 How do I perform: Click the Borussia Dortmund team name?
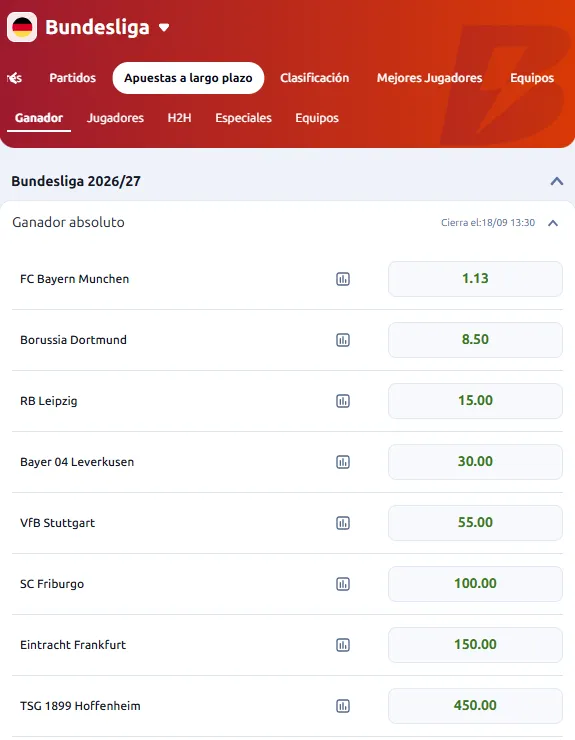[73, 340]
